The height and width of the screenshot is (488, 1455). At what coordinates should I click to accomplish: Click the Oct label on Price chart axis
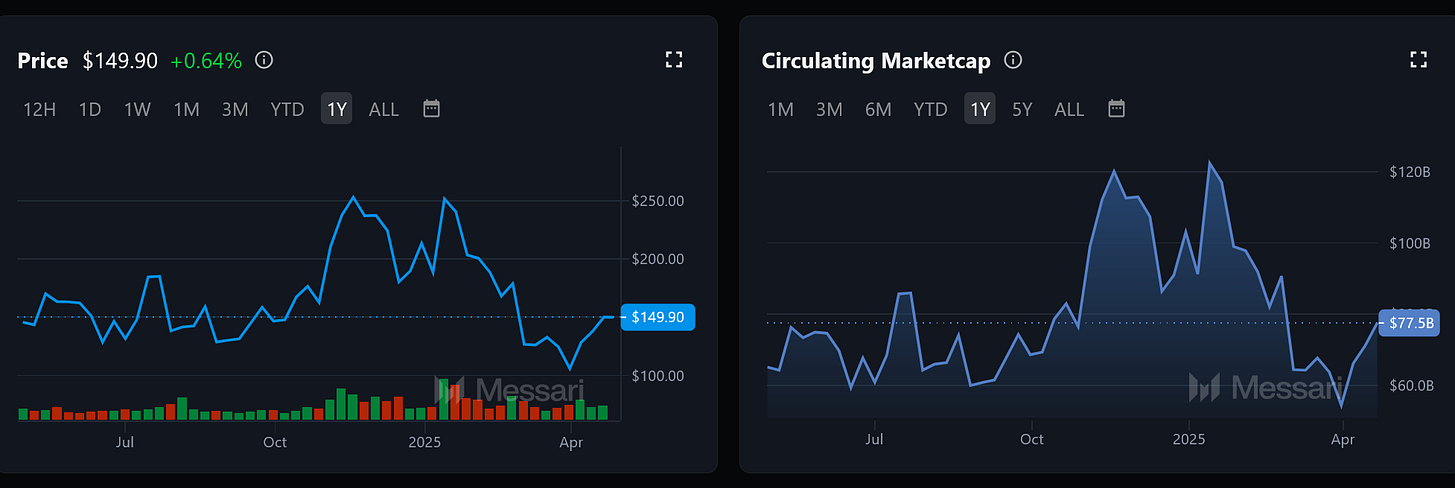(275, 442)
